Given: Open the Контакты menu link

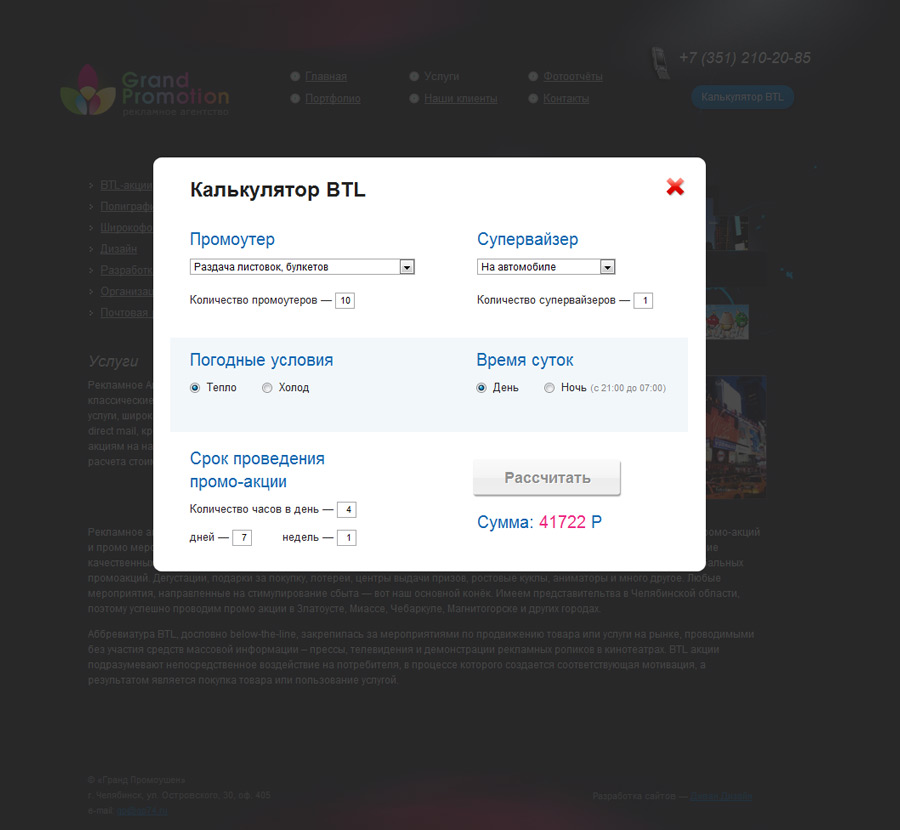Looking at the screenshot, I should pos(566,99).
